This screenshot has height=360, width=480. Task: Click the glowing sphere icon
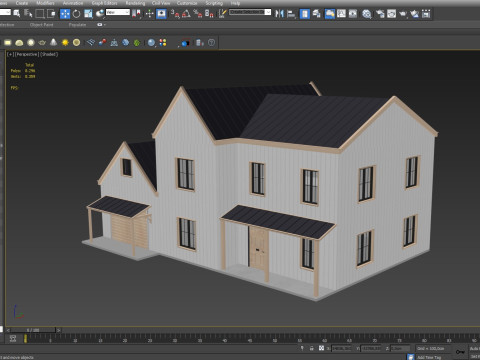31,43
